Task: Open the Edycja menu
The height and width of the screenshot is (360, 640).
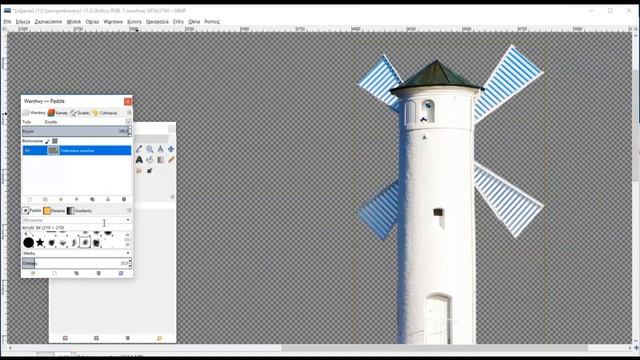Action: [x=23, y=22]
